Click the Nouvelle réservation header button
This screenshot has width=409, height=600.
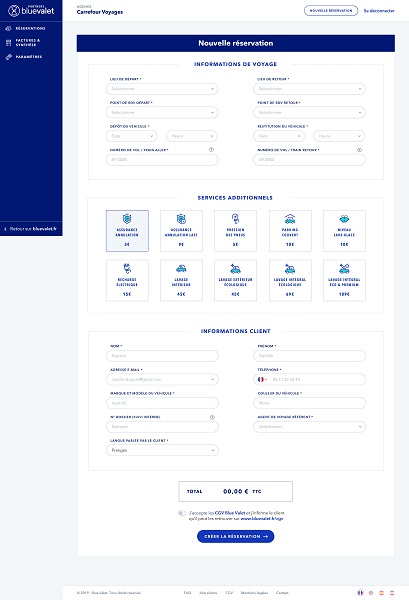coord(331,11)
